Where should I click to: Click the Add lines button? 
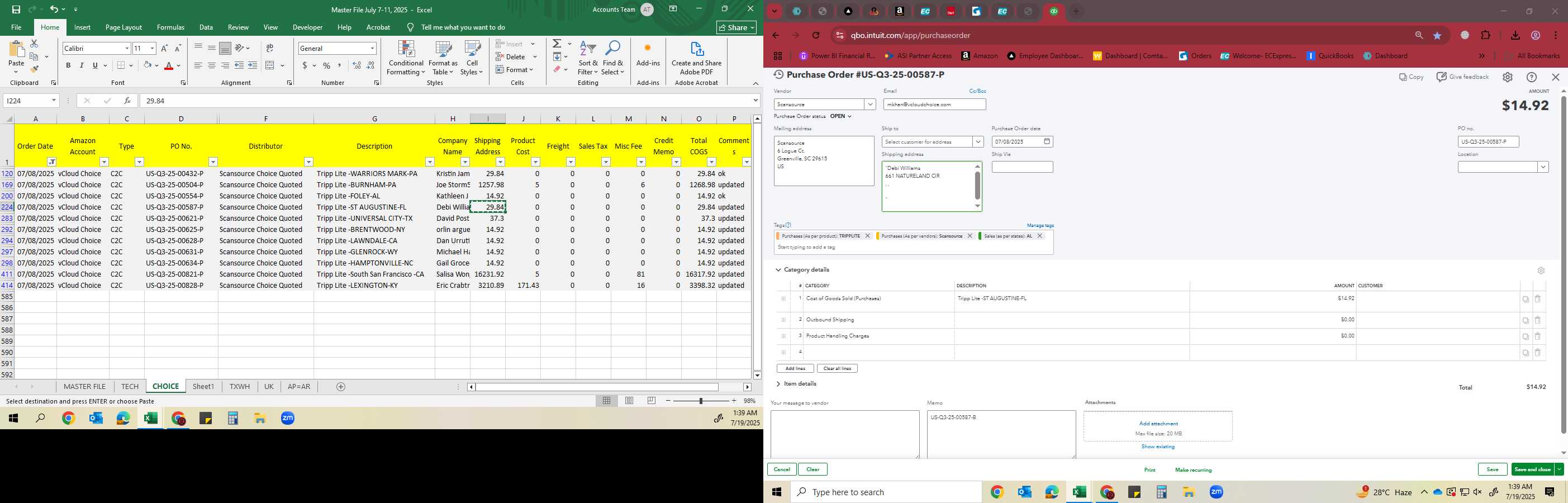pyautogui.click(x=795, y=368)
